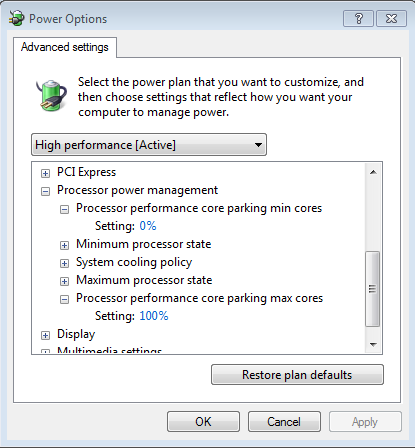415x448 pixels.
Task: Expand Minimum processor state
Action: tap(64, 245)
